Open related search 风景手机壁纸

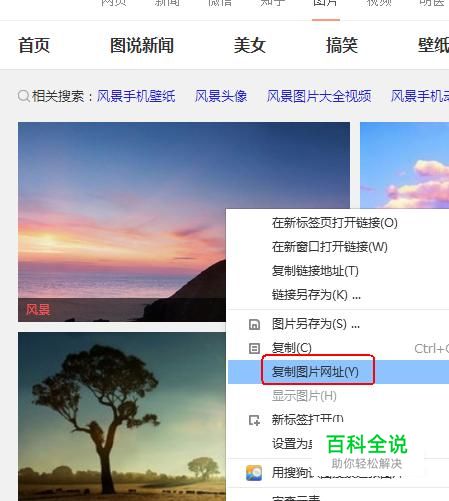click(136, 96)
